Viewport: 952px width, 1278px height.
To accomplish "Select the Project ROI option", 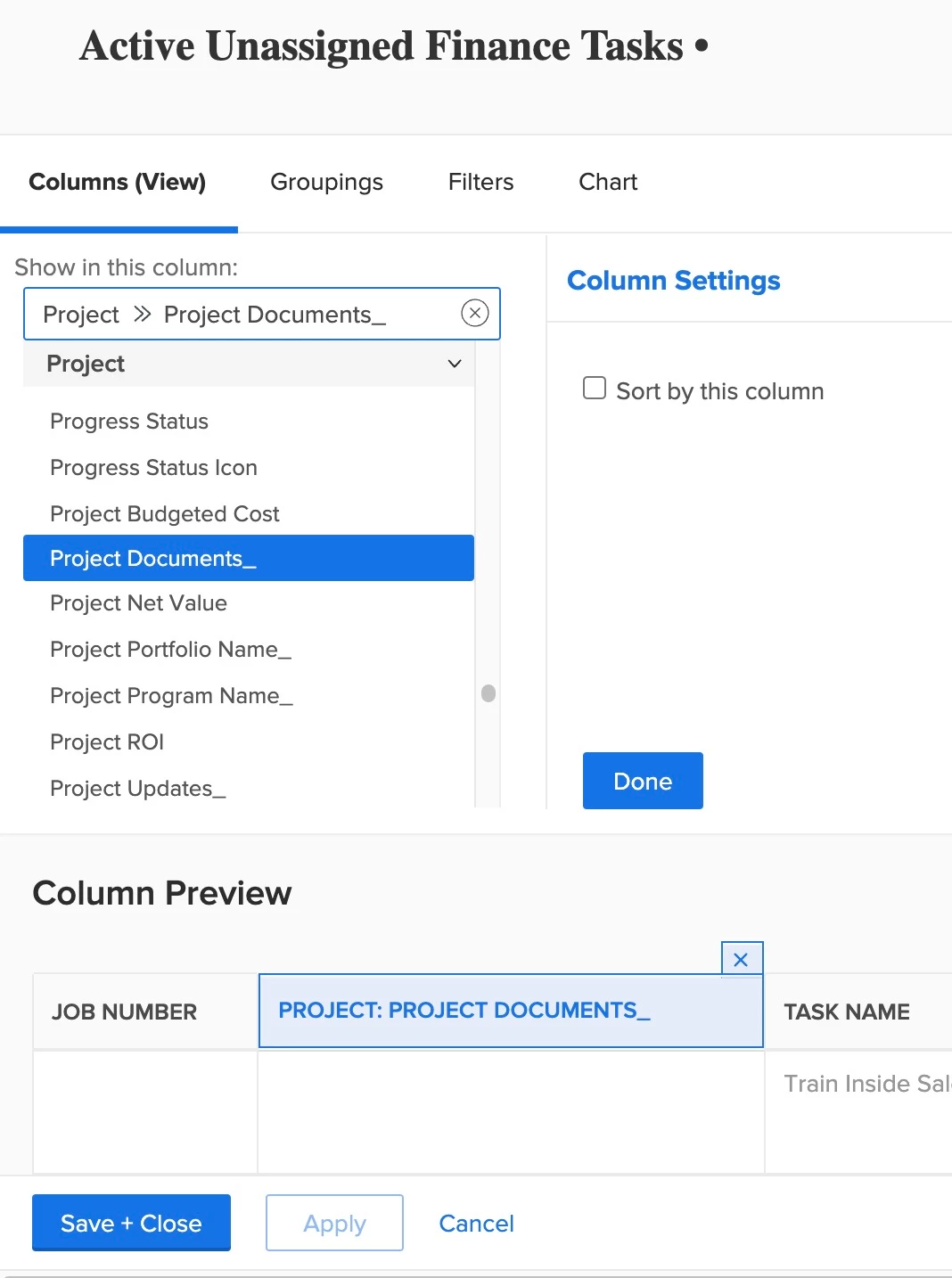I will tap(107, 742).
